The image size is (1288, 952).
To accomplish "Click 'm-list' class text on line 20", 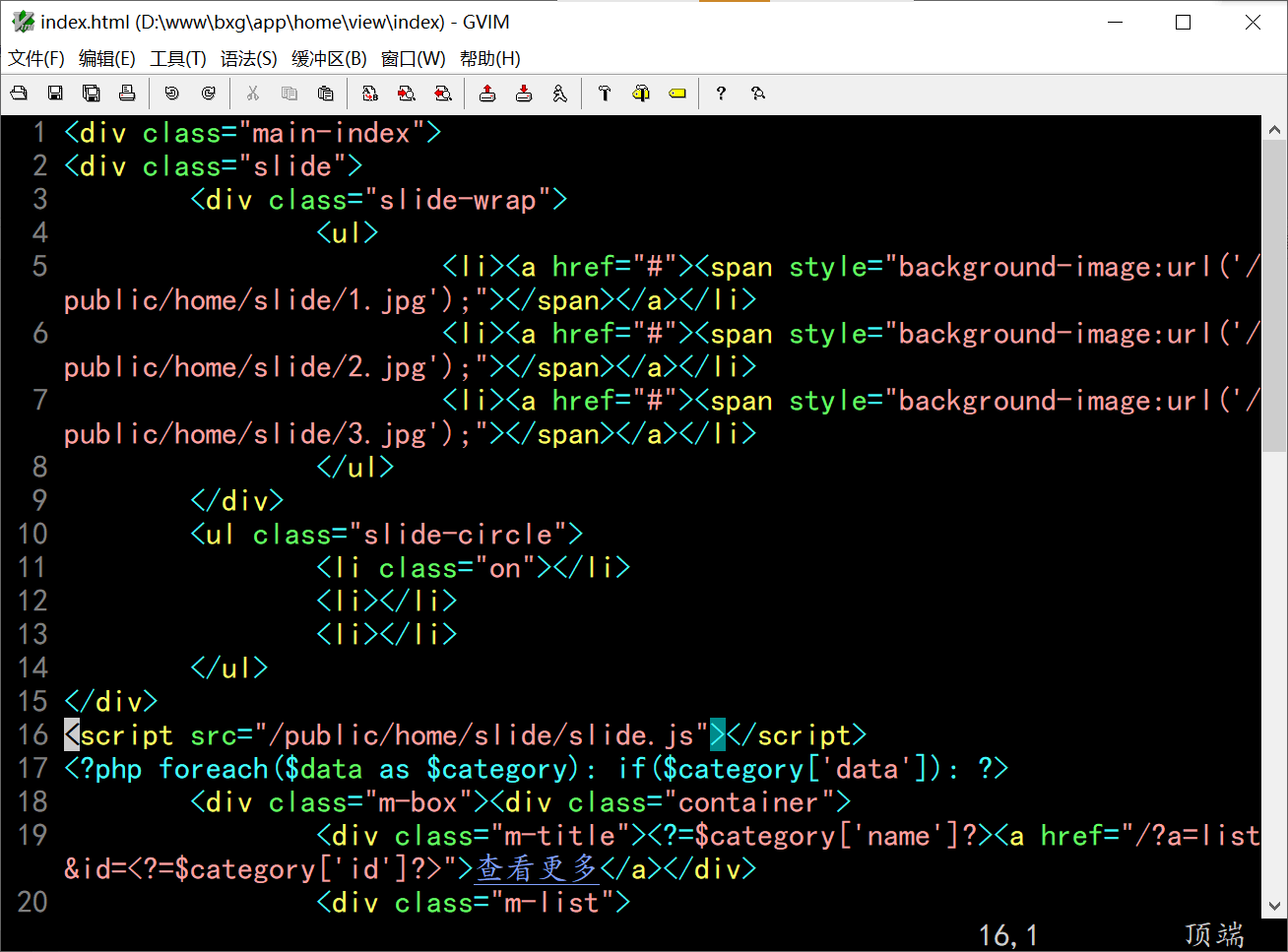I will (x=552, y=903).
